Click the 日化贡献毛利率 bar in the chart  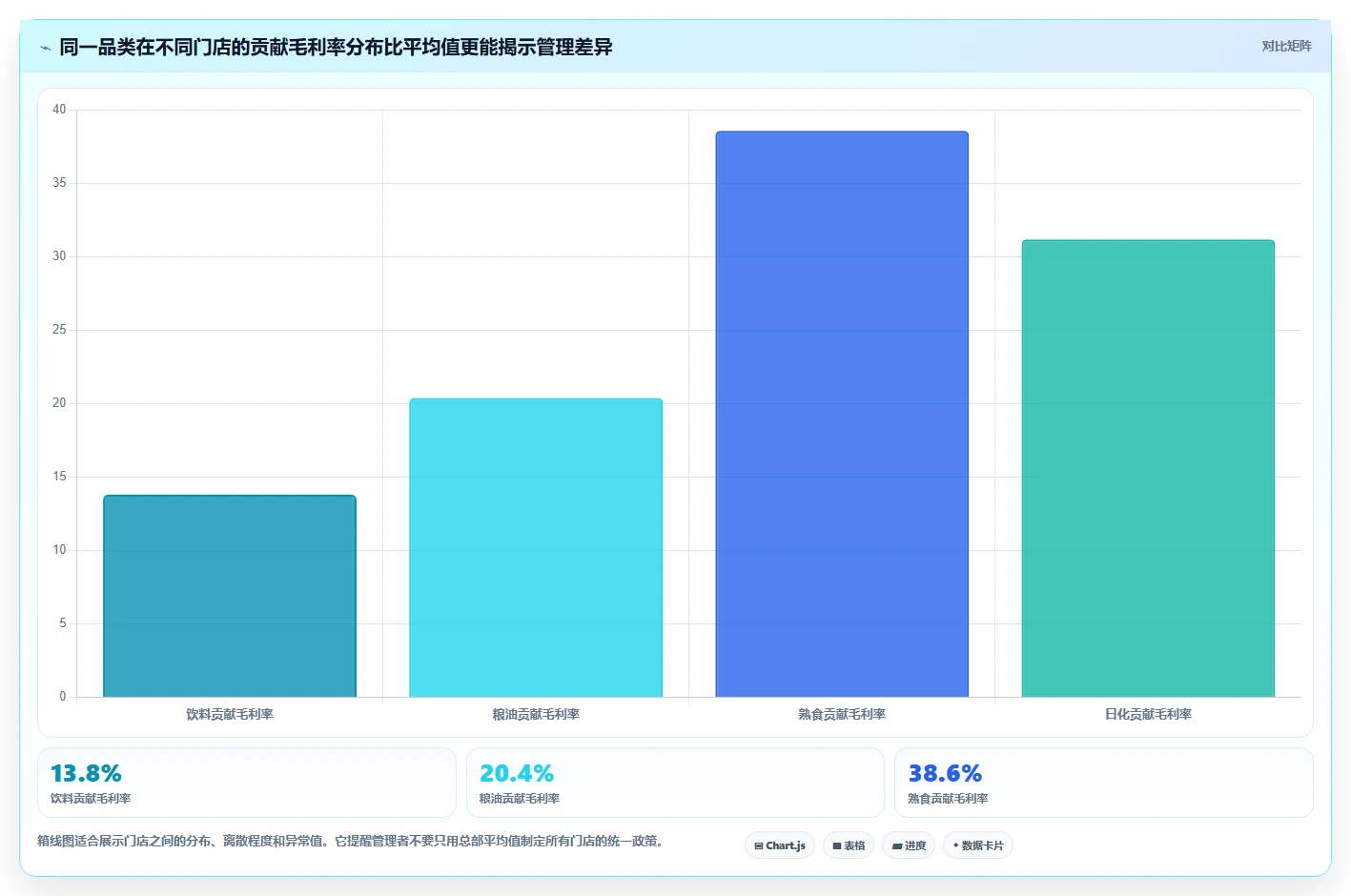pyautogui.click(x=1148, y=469)
